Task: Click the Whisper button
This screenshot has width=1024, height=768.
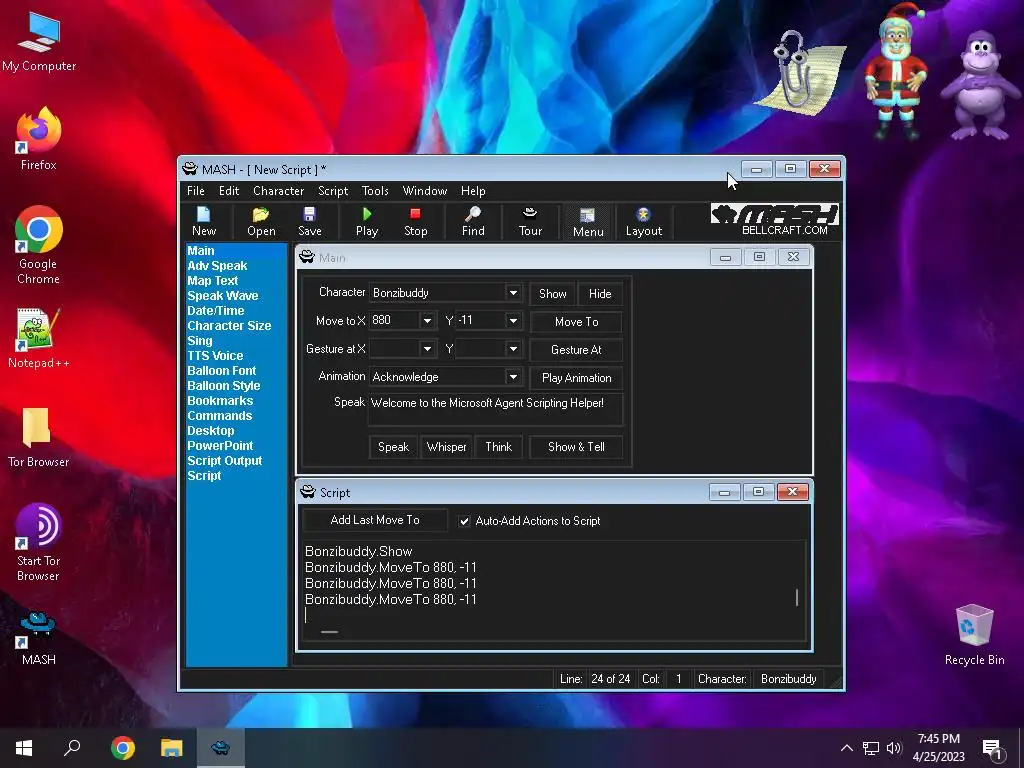Action: pyautogui.click(x=447, y=447)
